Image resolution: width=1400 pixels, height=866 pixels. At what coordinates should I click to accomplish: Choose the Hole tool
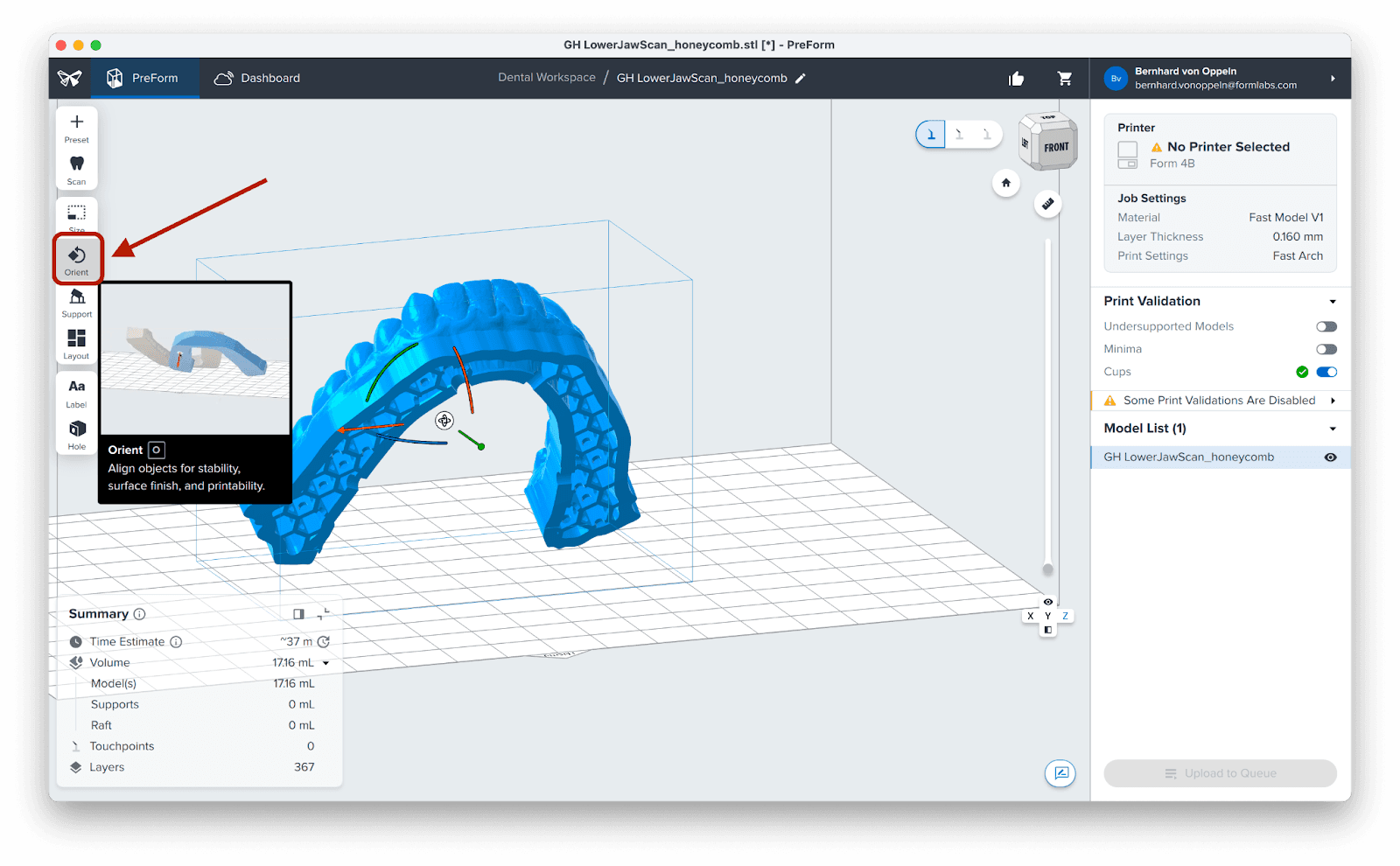pos(77,431)
